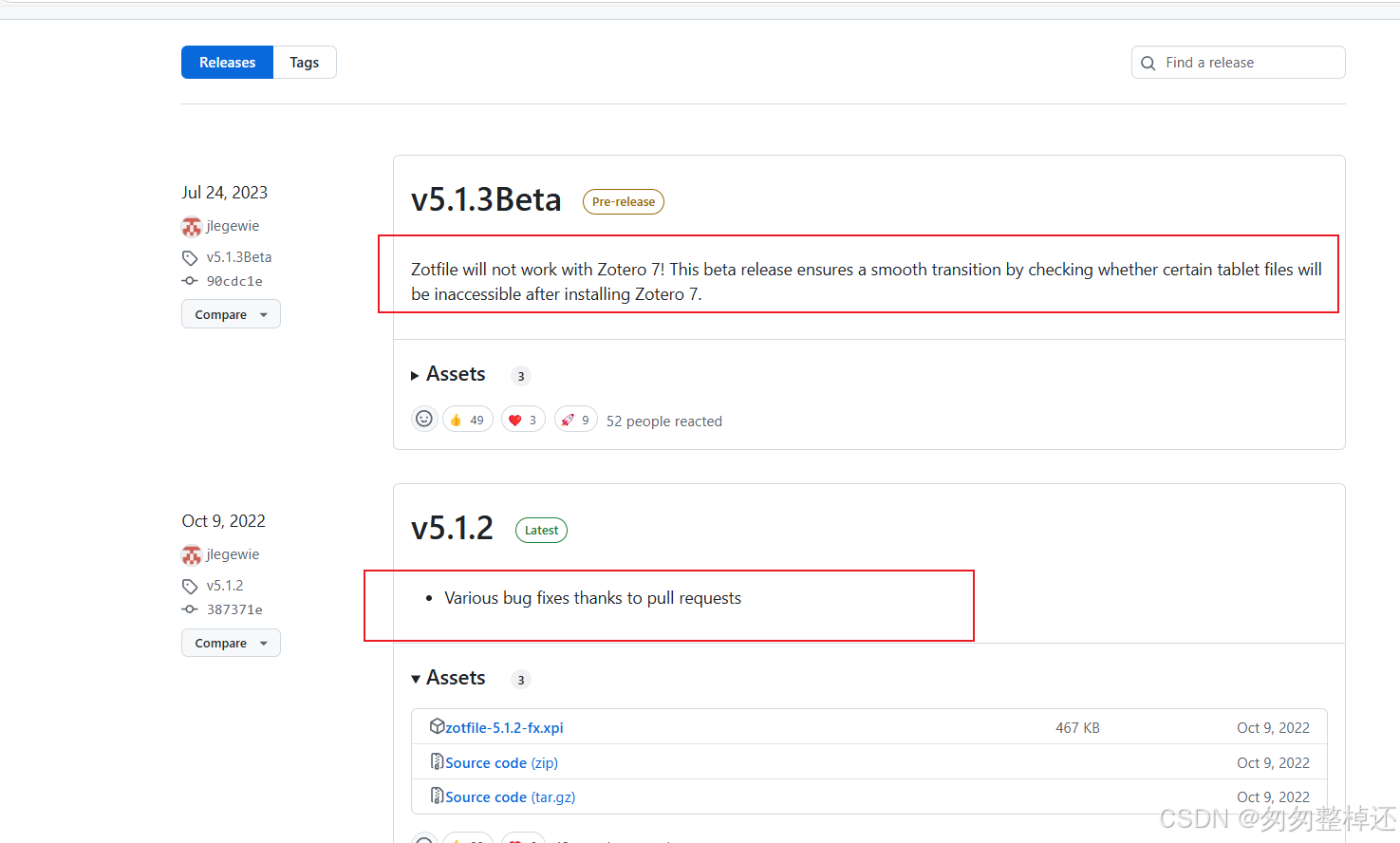Click the Pre-release badge
The width and height of the screenshot is (1400, 843).
[624, 201]
